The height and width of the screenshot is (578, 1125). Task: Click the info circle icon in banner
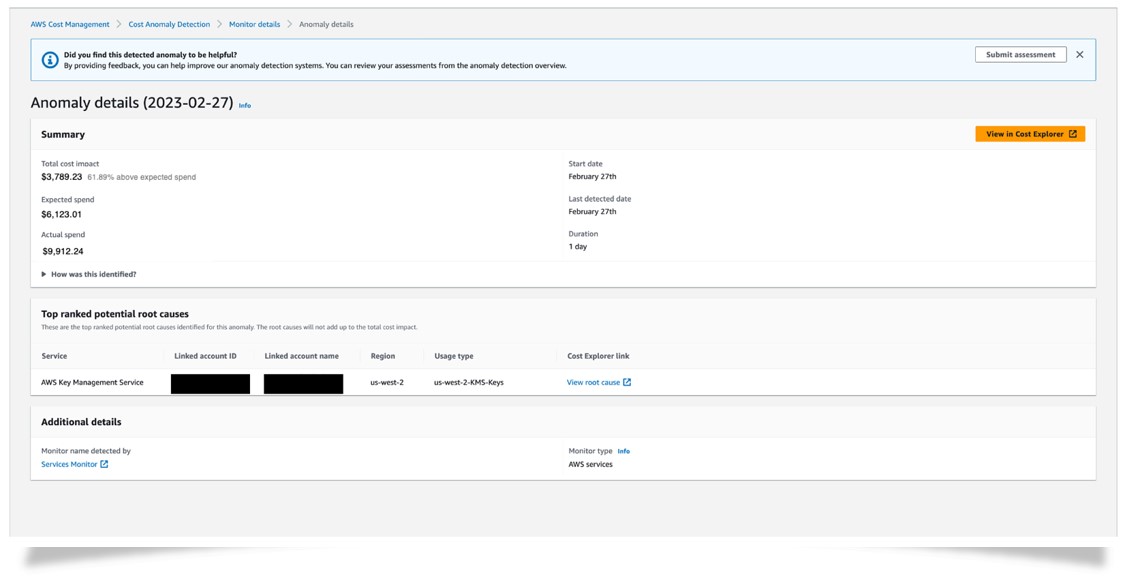click(50, 60)
